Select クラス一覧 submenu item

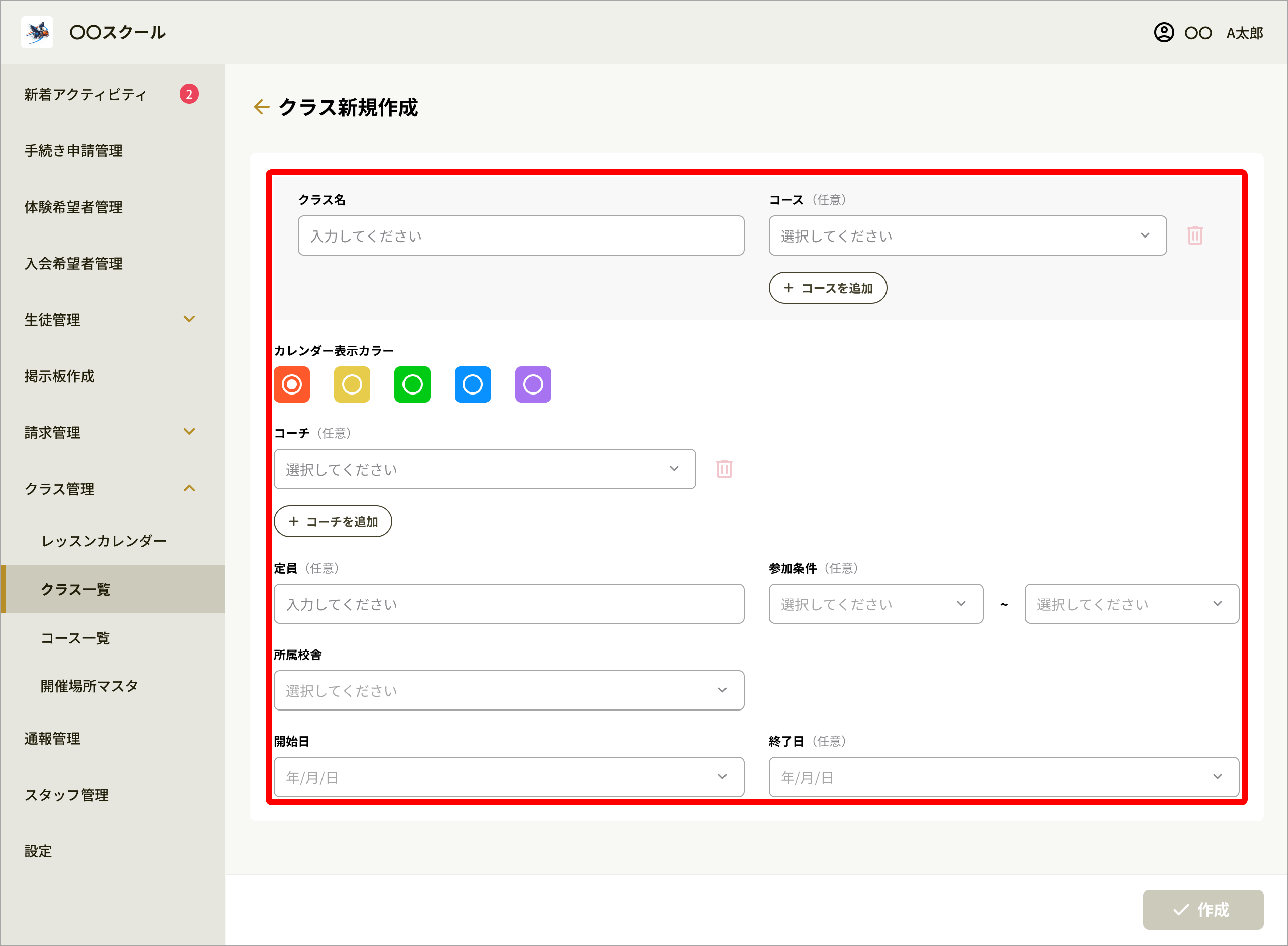click(113, 589)
